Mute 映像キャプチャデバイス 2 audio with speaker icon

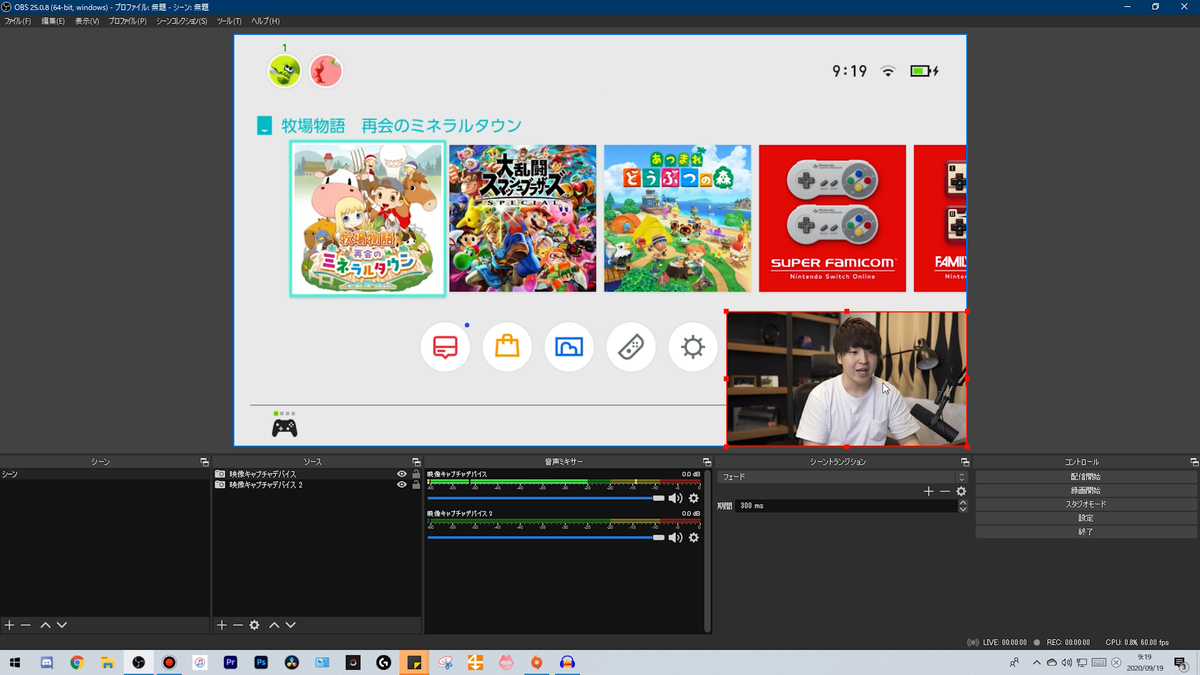click(x=676, y=537)
